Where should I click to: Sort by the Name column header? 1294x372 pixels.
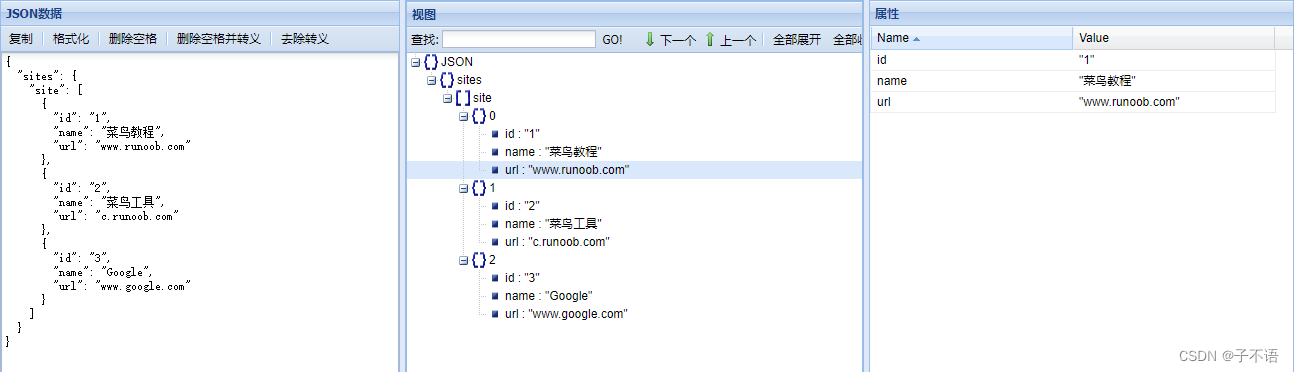point(971,38)
